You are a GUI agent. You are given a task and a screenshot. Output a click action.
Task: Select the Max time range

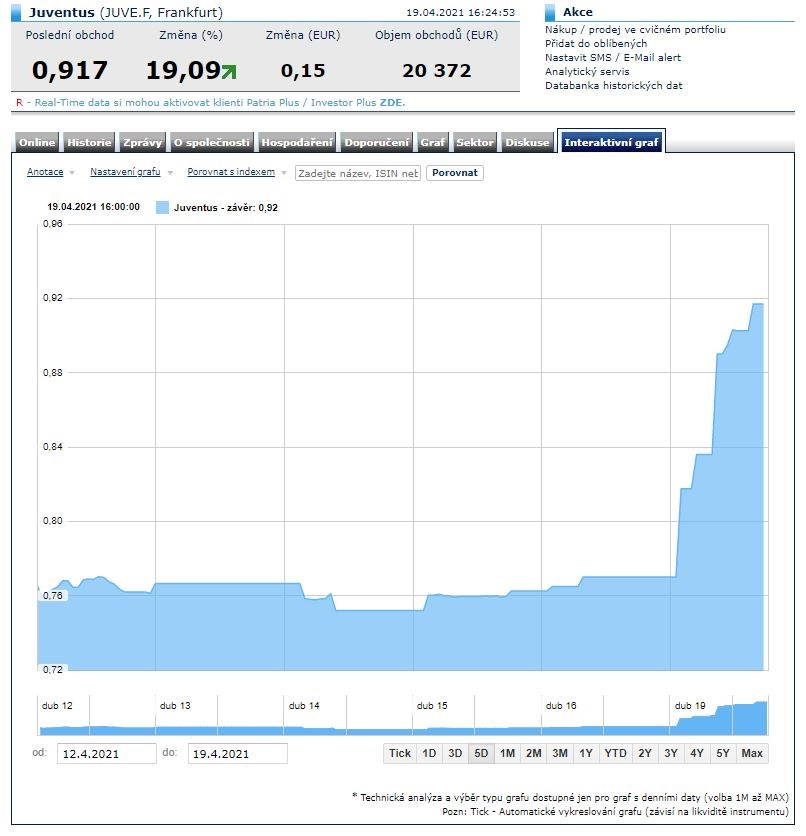[x=752, y=753]
